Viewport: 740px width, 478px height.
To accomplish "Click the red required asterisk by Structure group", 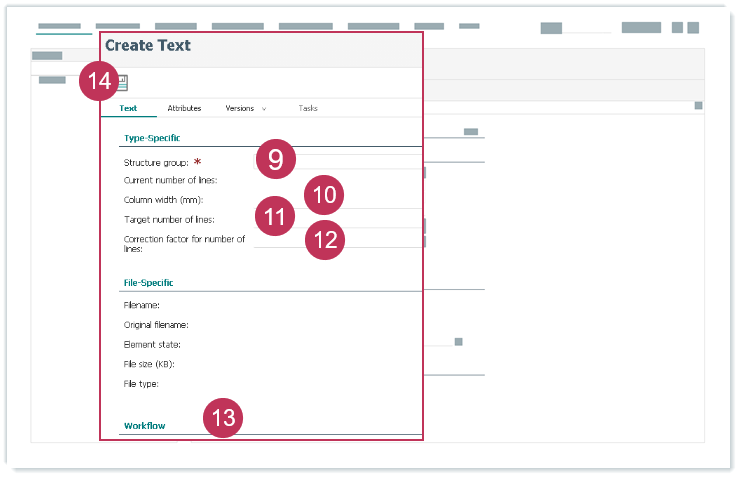I will coord(197,162).
